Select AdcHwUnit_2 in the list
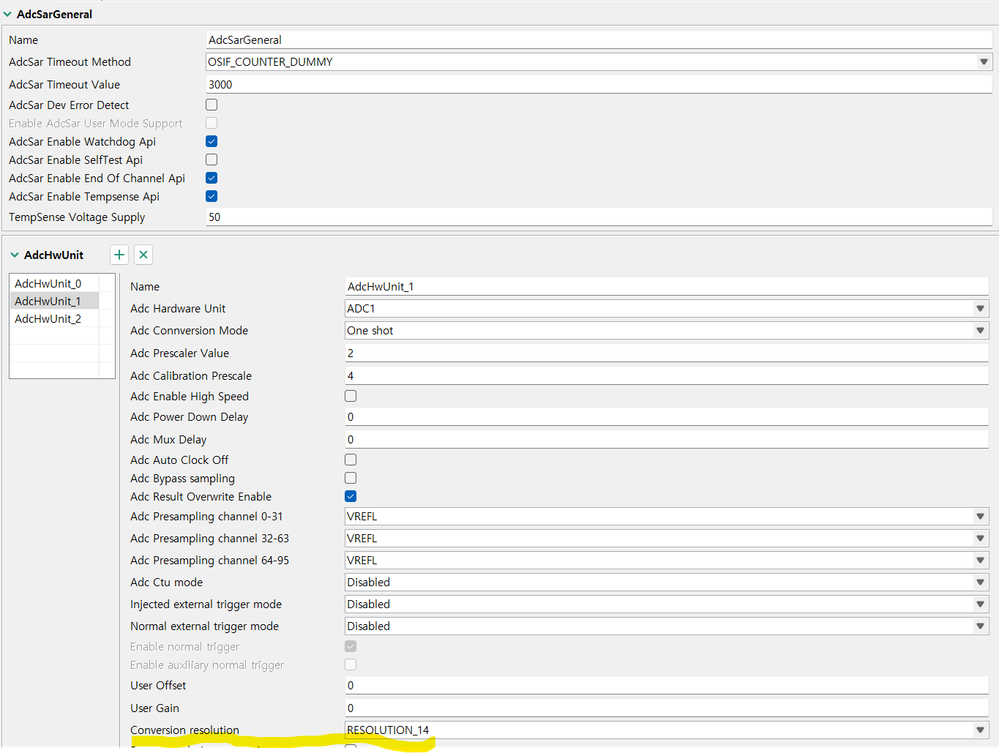 pyautogui.click(x=54, y=319)
